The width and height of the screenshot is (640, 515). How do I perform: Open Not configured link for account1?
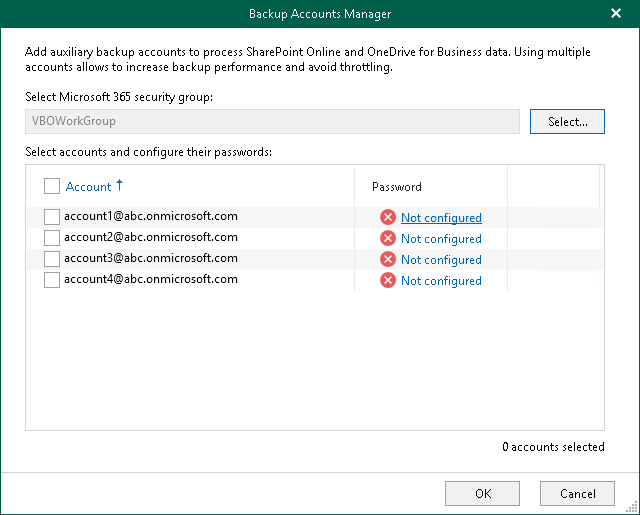click(x=441, y=218)
